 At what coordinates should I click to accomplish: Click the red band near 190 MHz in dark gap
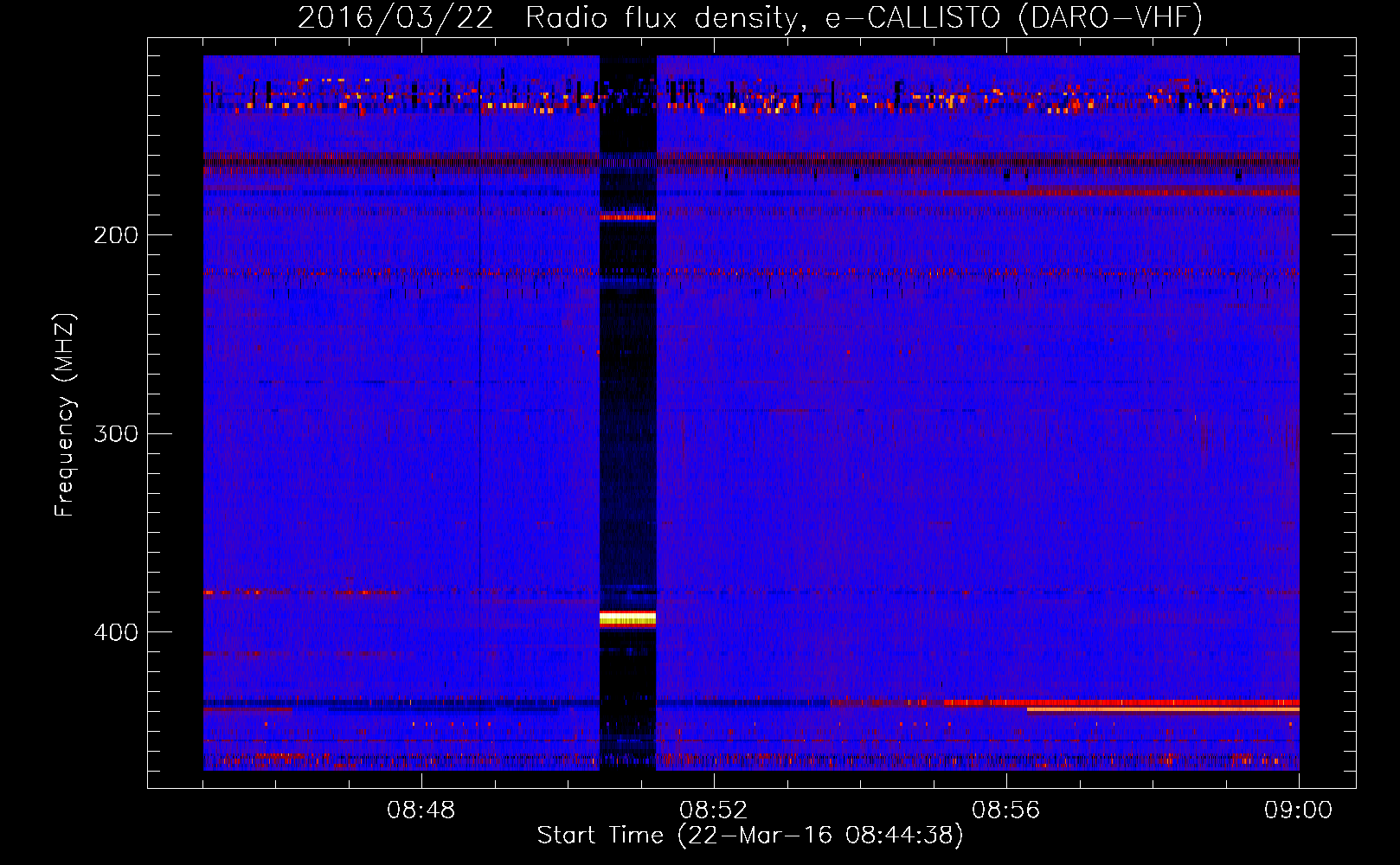point(628,217)
